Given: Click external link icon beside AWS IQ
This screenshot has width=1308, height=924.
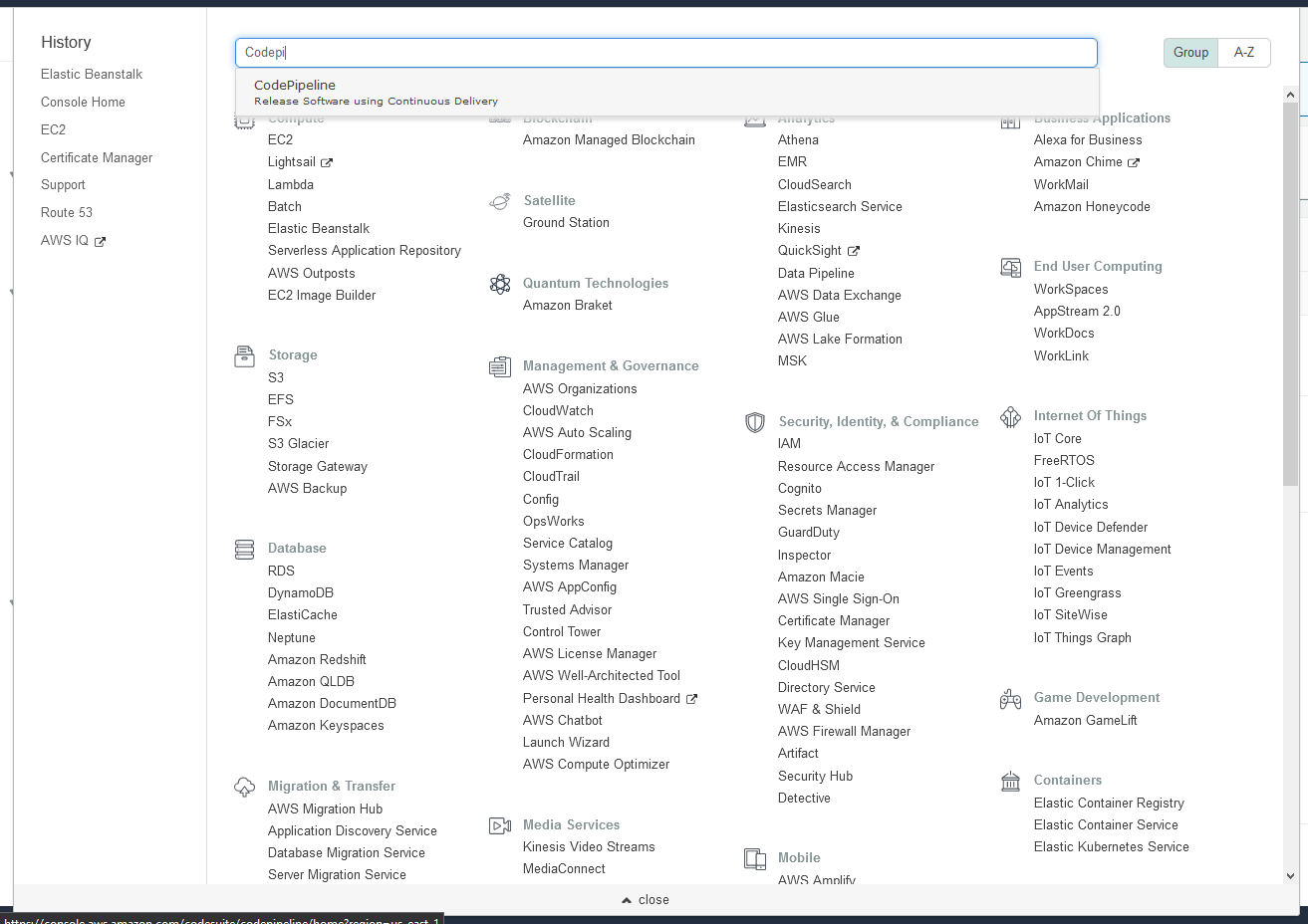Looking at the screenshot, I should (x=100, y=241).
